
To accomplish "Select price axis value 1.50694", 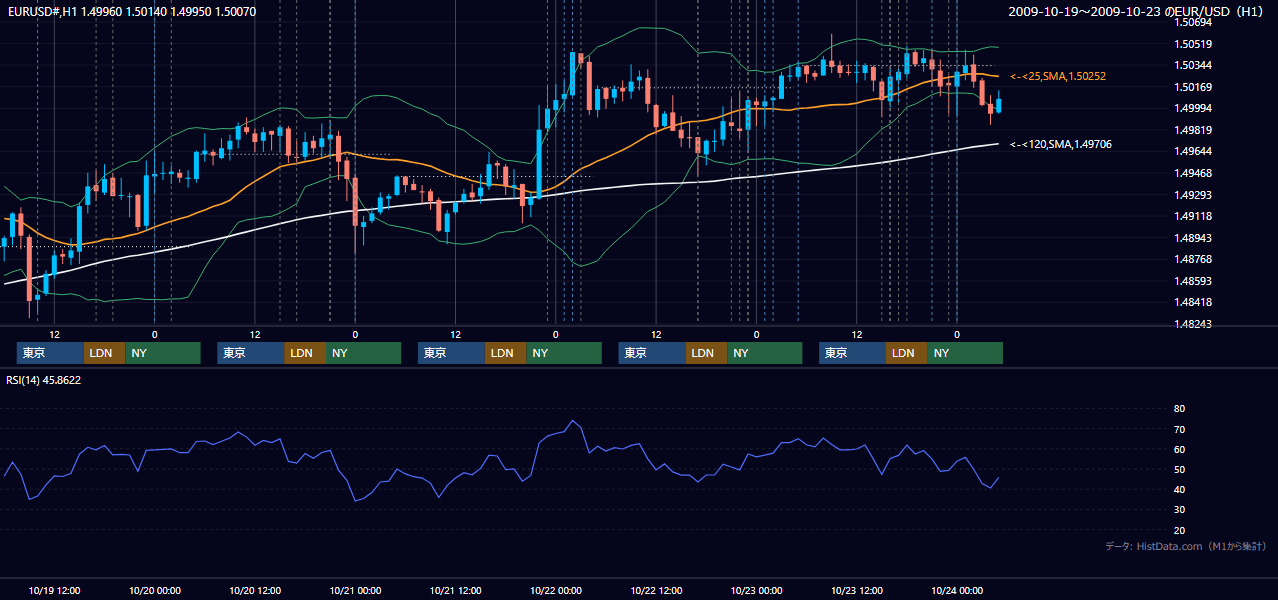I will [x=1194, y=22].
